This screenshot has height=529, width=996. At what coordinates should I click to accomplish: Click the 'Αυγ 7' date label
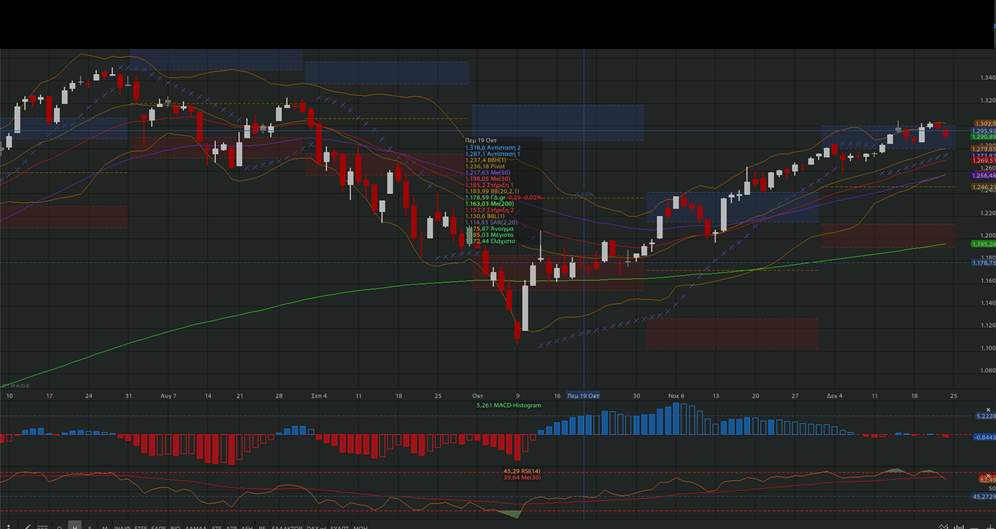(x=168, y=396)
